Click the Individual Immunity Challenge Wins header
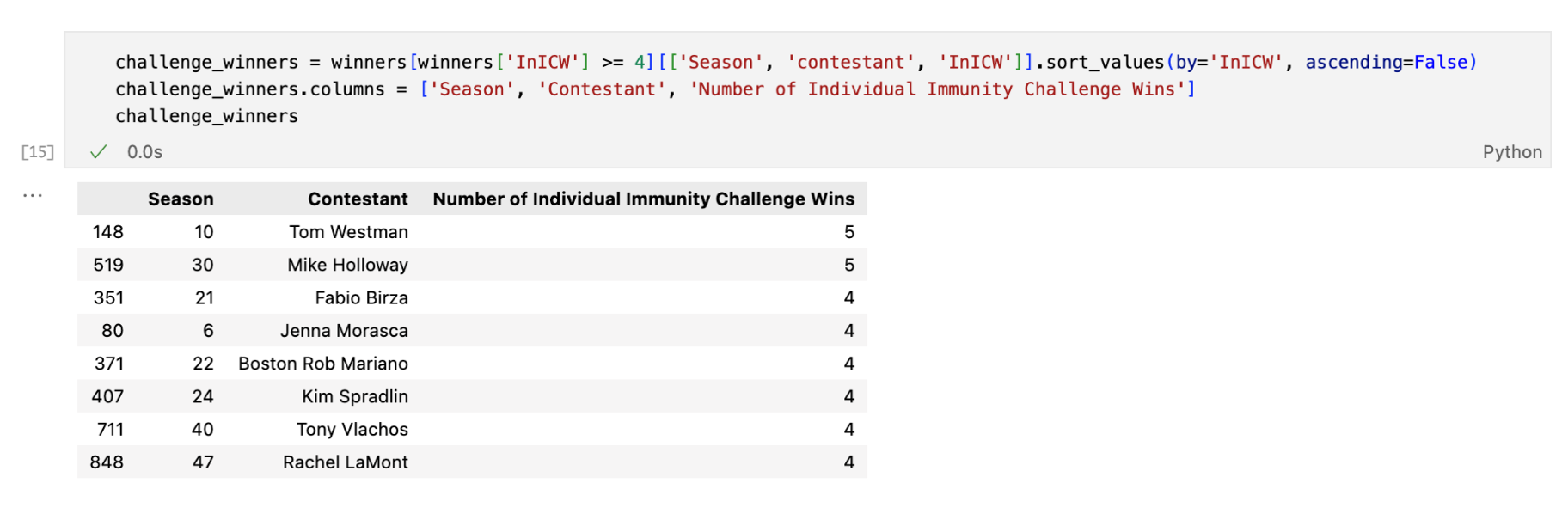The width and height of the screenshot is (1568, 520). point(643,199)
